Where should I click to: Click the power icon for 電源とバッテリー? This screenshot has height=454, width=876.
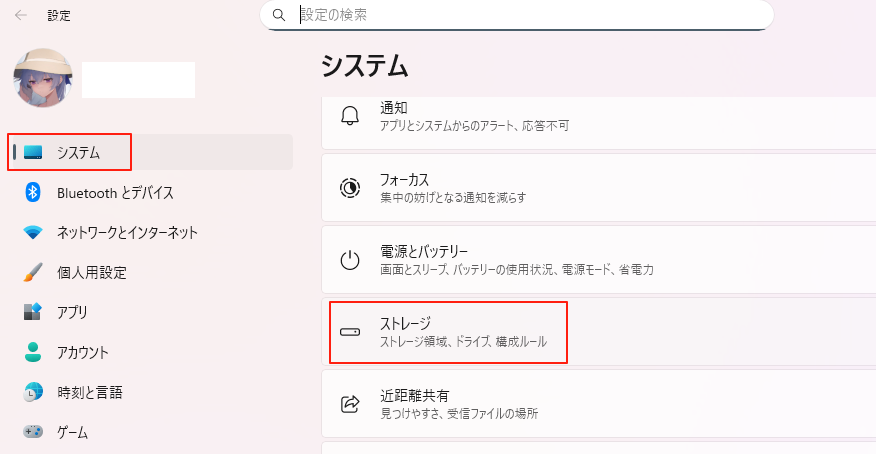(x=350, y=260)
